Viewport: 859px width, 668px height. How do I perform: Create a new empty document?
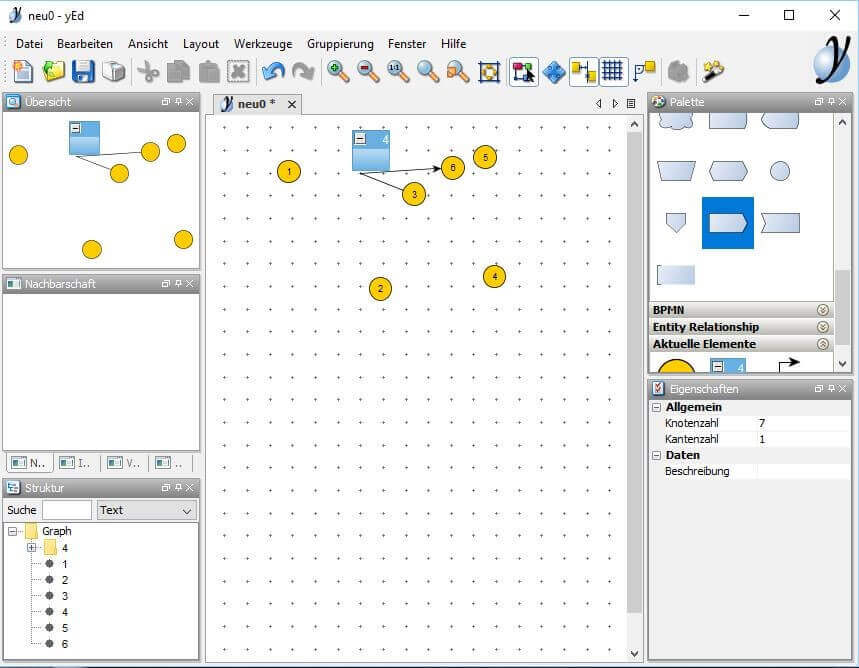pyautogui.click(x=20, y=71)
